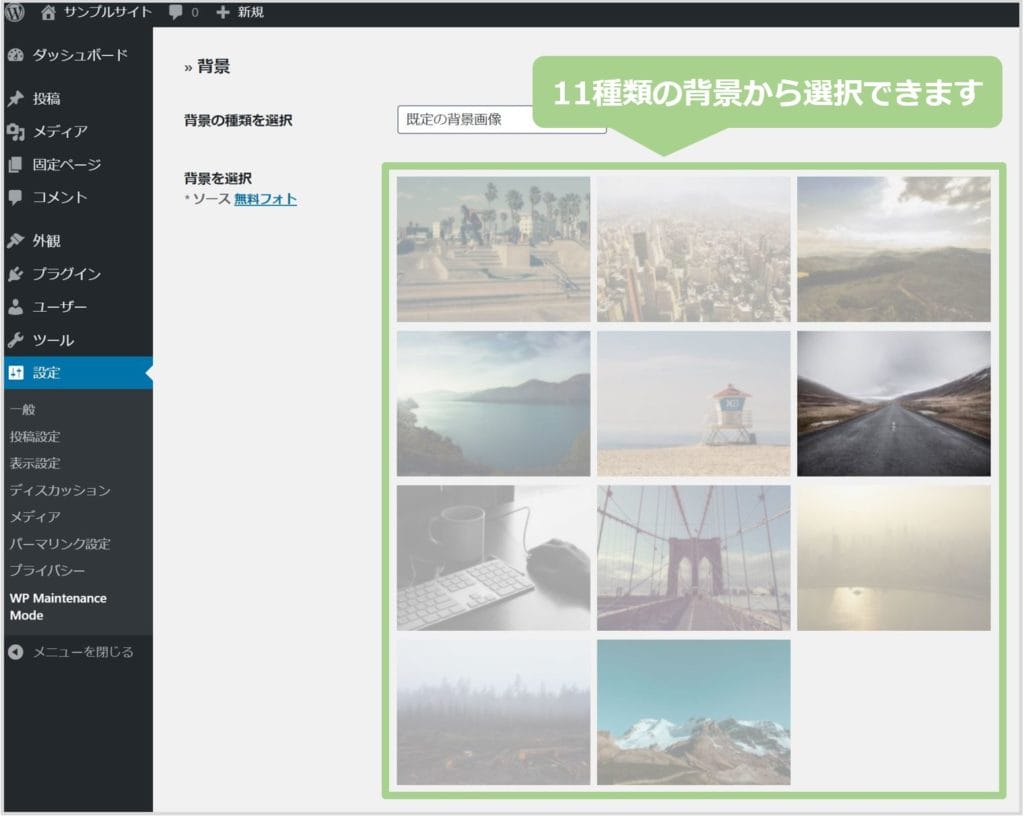The height and width of the screenshot is (816, 1024).
Task: Click the comment count icon in admin bar
Action: pyautogui.click(x=176, y=13)
